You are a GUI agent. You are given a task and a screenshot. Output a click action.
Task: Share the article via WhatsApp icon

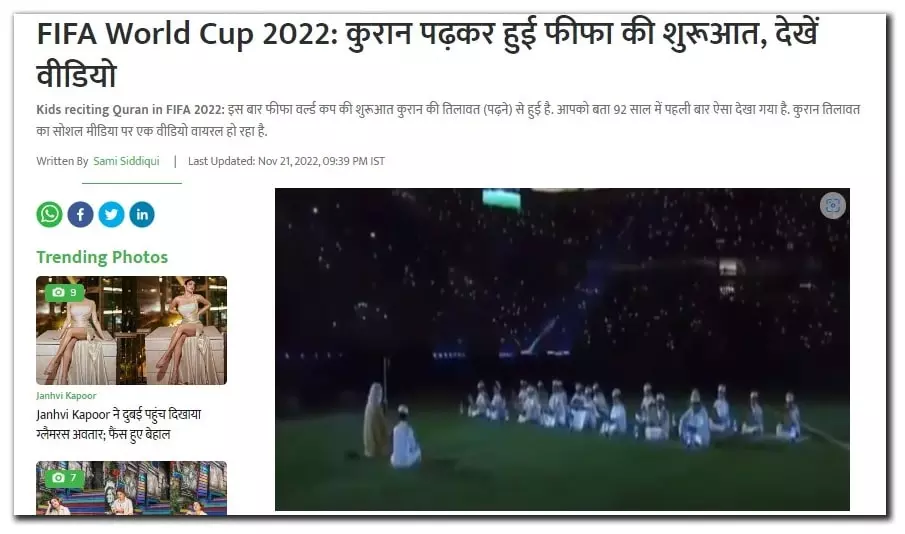coord(50,214)
